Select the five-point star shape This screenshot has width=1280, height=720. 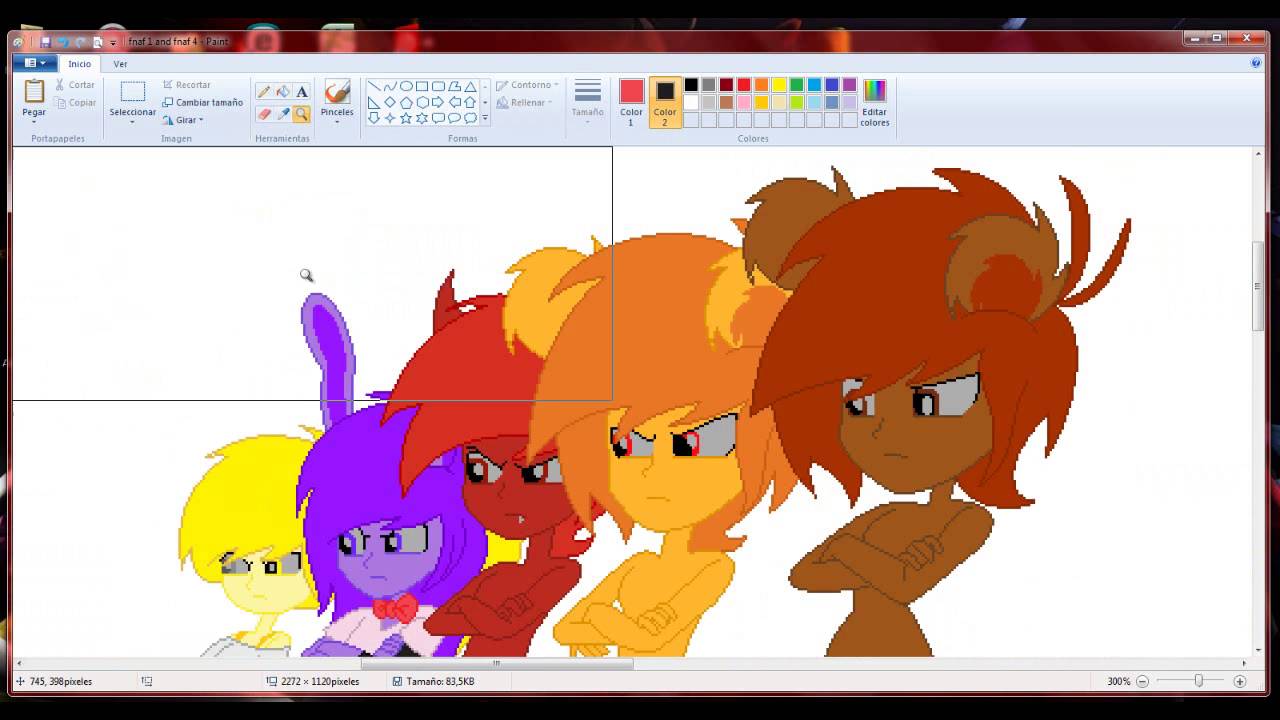click(x=406, y=118)
